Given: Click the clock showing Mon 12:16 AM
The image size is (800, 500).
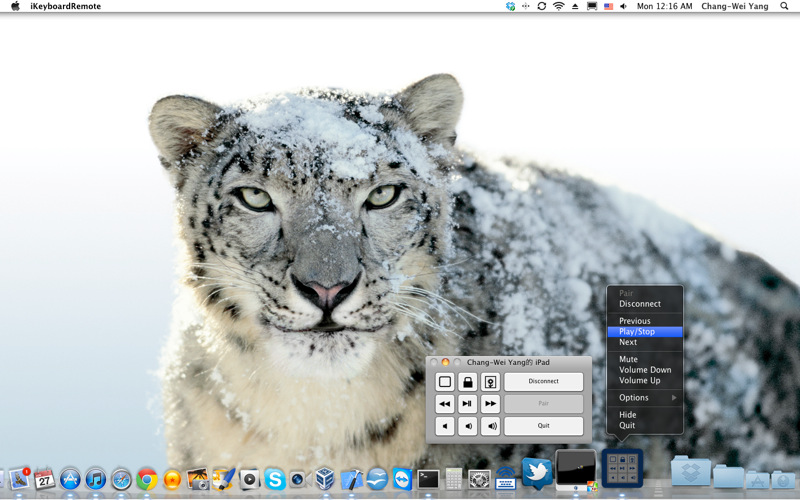Looking at the screenshot, I should pyautogui.click(x=664, y=6).
